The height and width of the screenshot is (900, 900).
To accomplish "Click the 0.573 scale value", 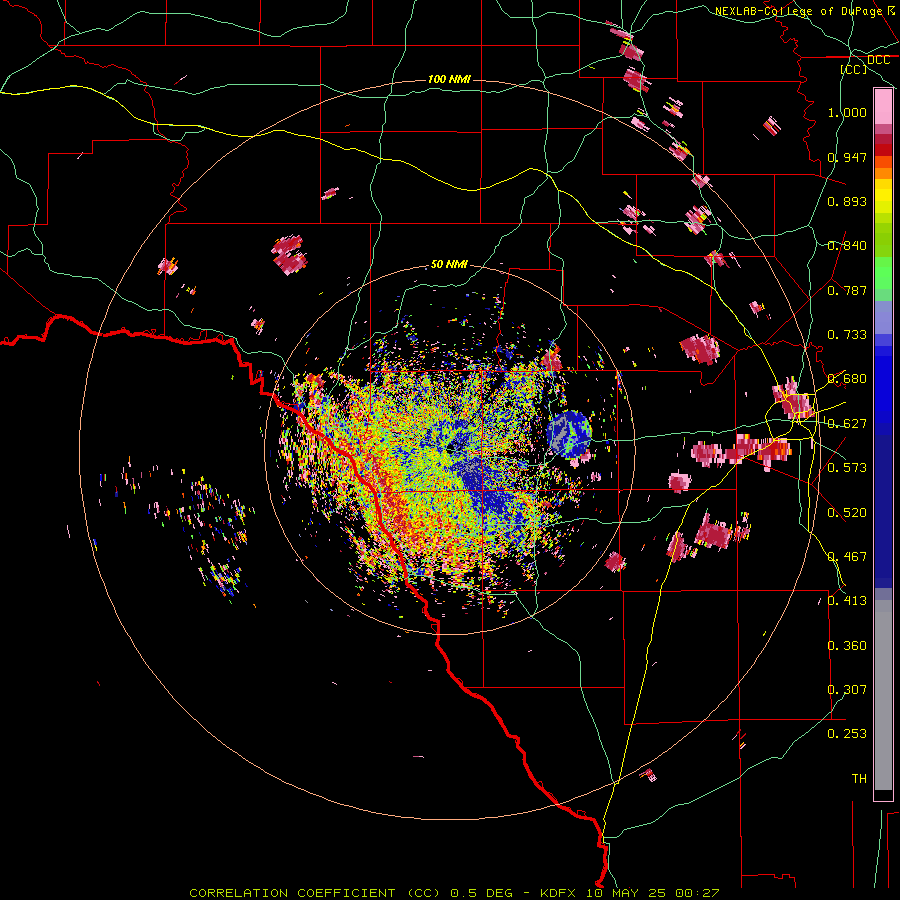I will [847, 468].
